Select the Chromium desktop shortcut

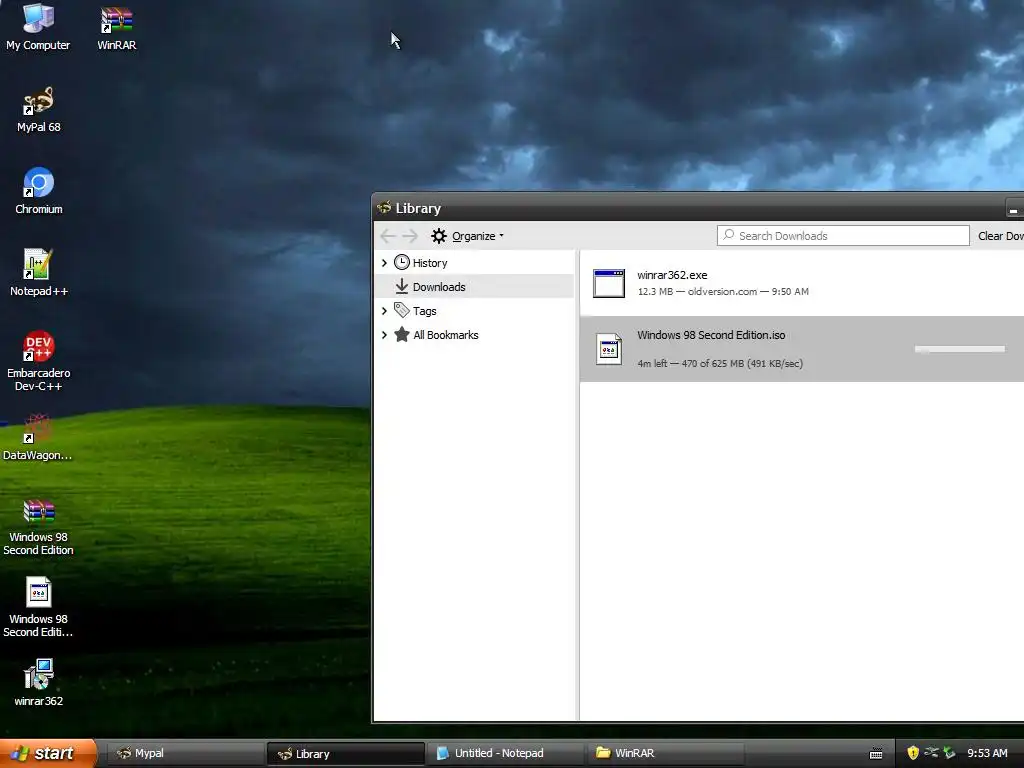pos(39,191)
